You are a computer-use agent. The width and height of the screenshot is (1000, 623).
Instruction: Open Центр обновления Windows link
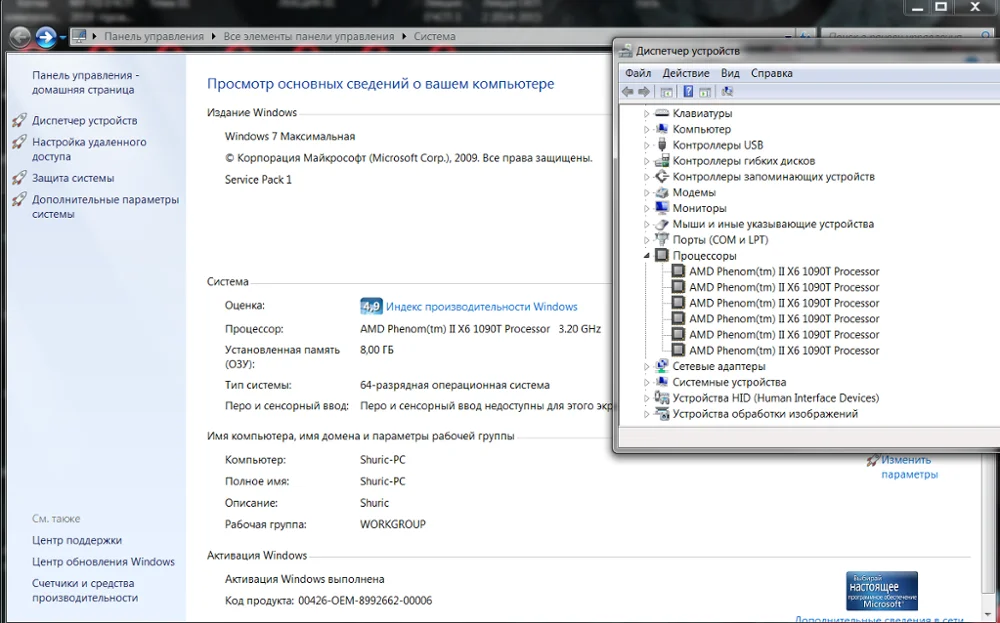(103, 562)
